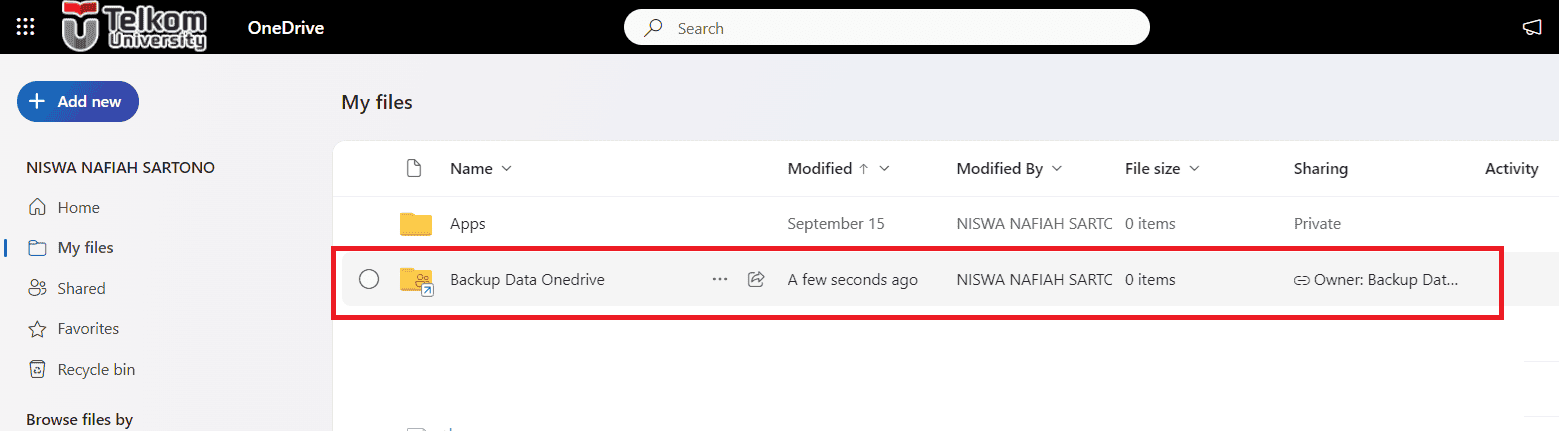This screenshot has height=431, width=1559.
Task: Open the Modified By column dropdown
Action: point(1057,169)
